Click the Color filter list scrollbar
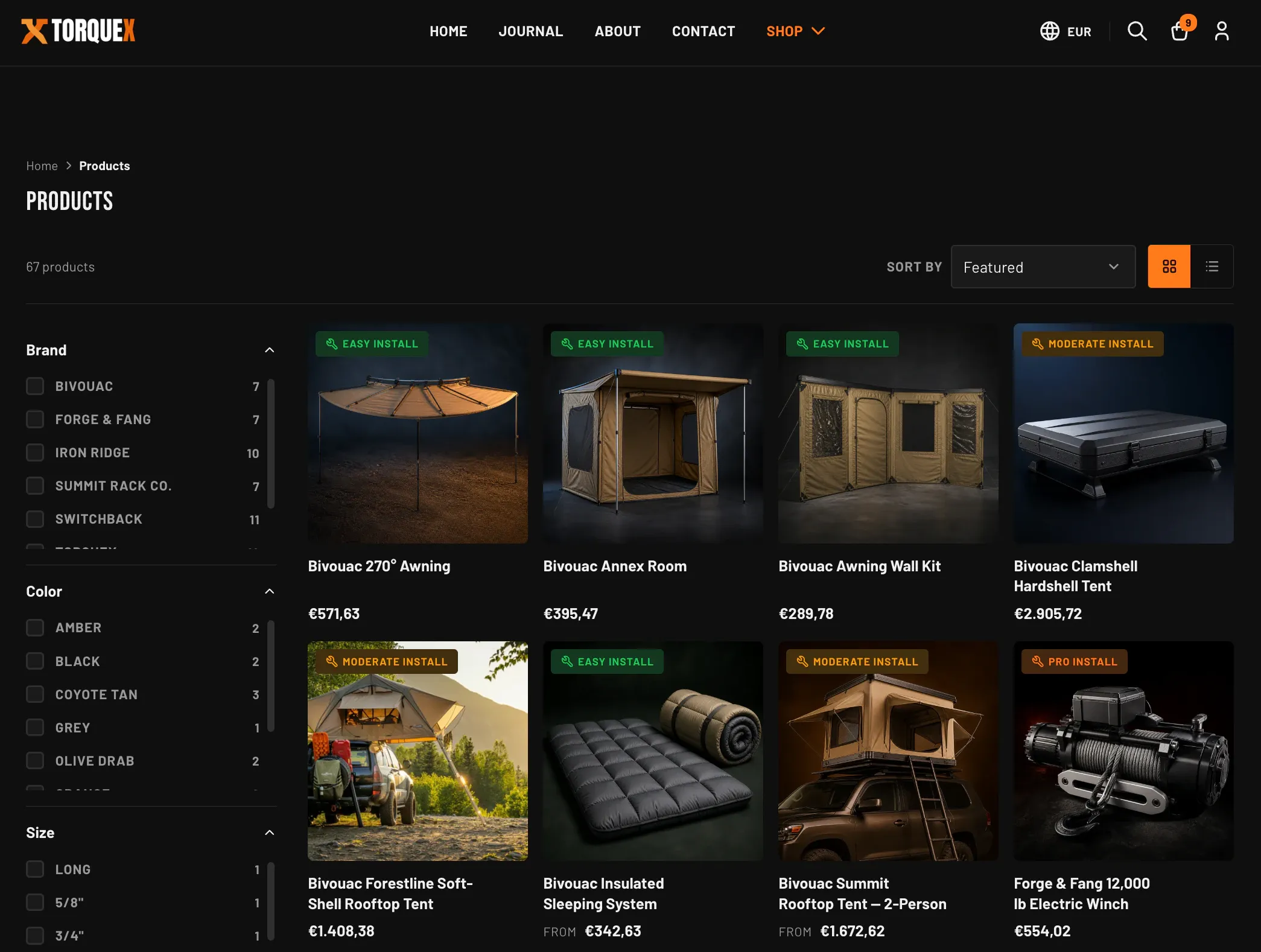Viewport: 1261px width, 952px height. [x=271, y=676]
